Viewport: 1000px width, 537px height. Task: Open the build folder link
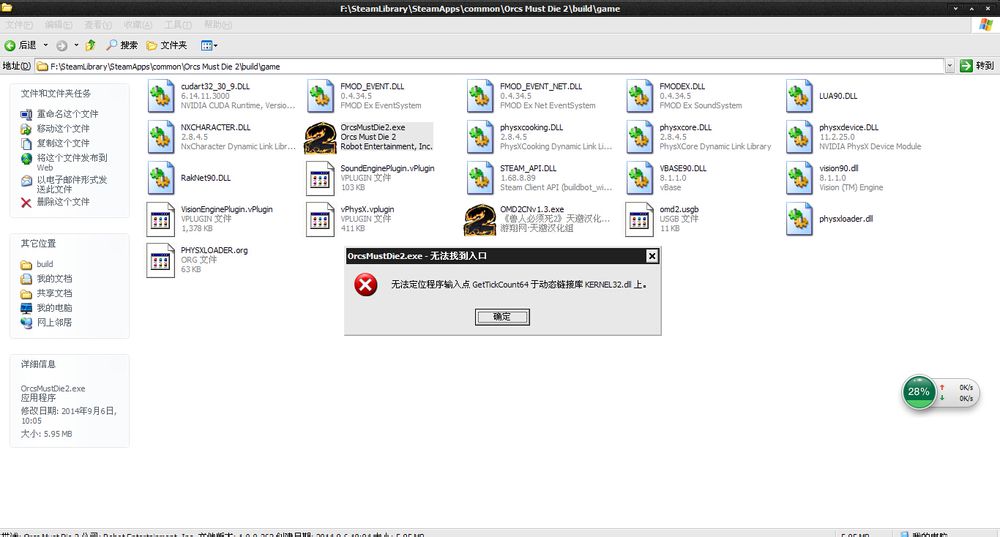tap(45, 264)
